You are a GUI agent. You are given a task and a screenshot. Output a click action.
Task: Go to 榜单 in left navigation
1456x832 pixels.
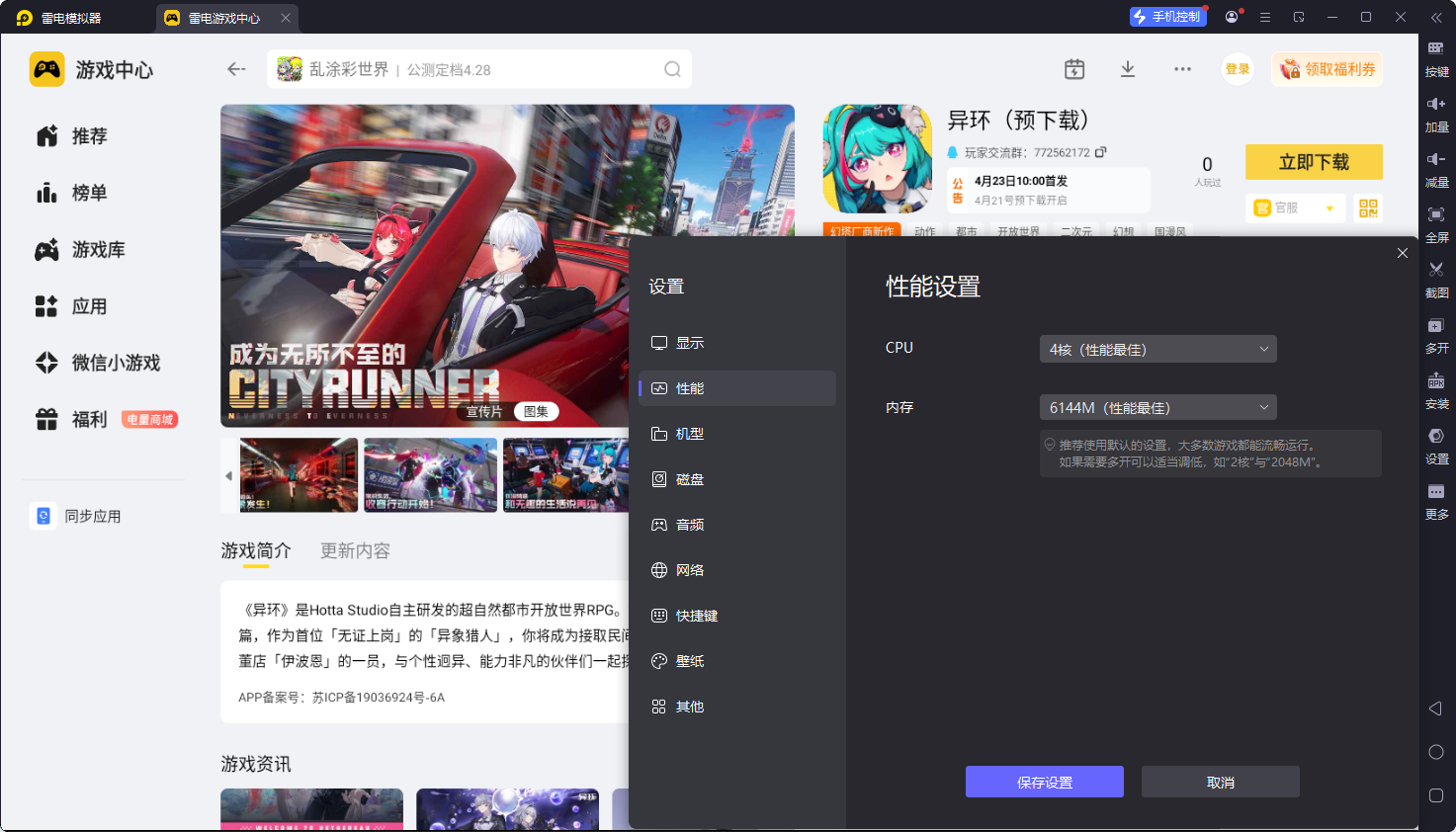[71, 193]
